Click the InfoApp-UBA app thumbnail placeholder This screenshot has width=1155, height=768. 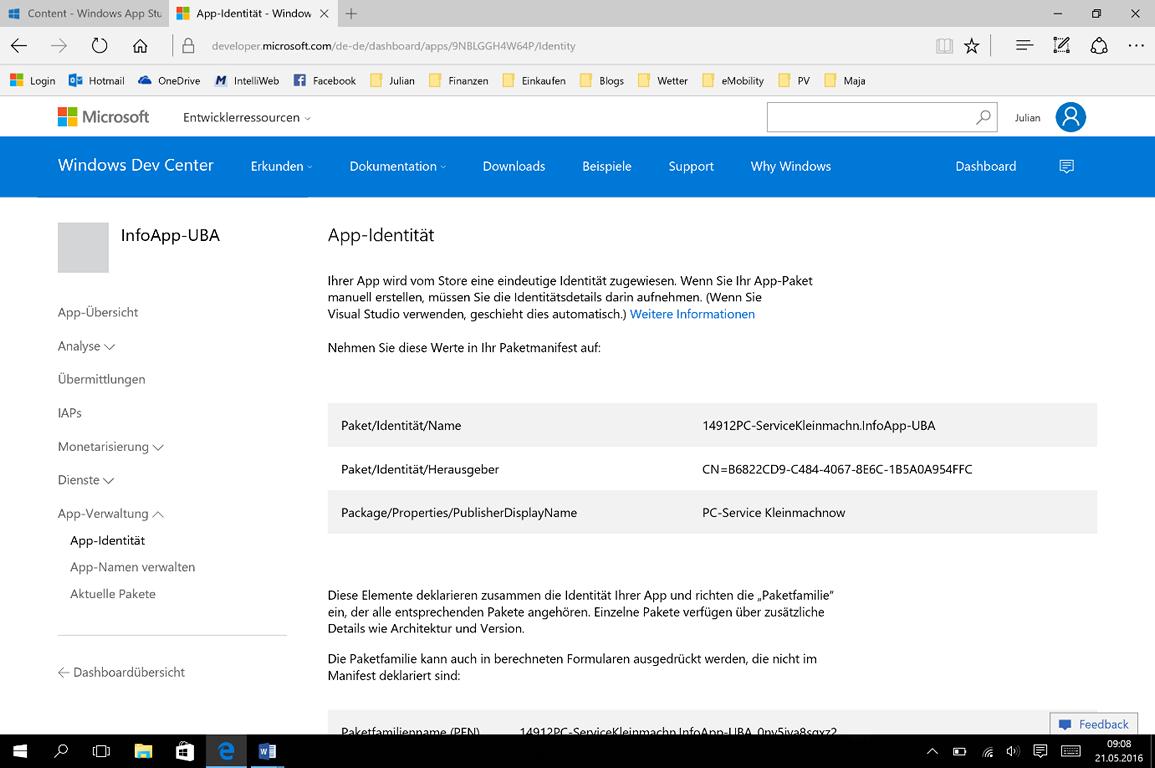[83, 247]
